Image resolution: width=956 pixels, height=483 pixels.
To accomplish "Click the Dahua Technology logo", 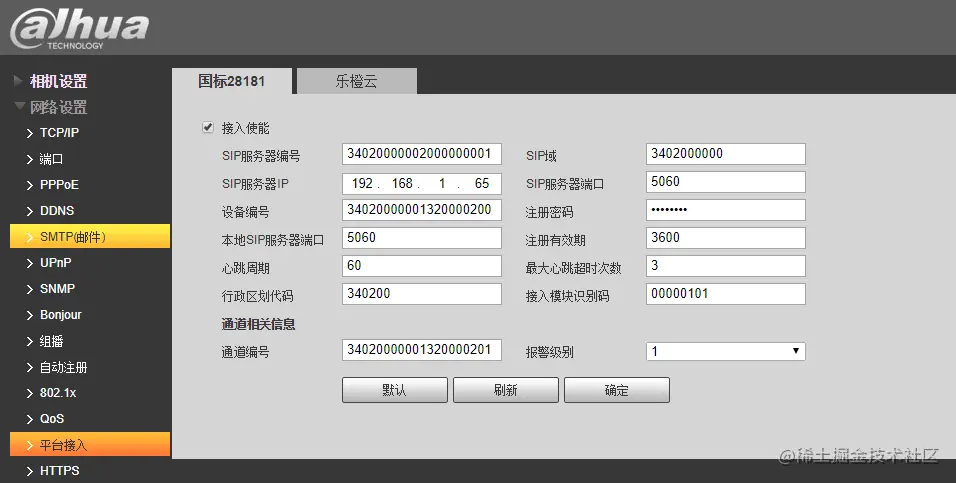I will click(x=79, y=29).
